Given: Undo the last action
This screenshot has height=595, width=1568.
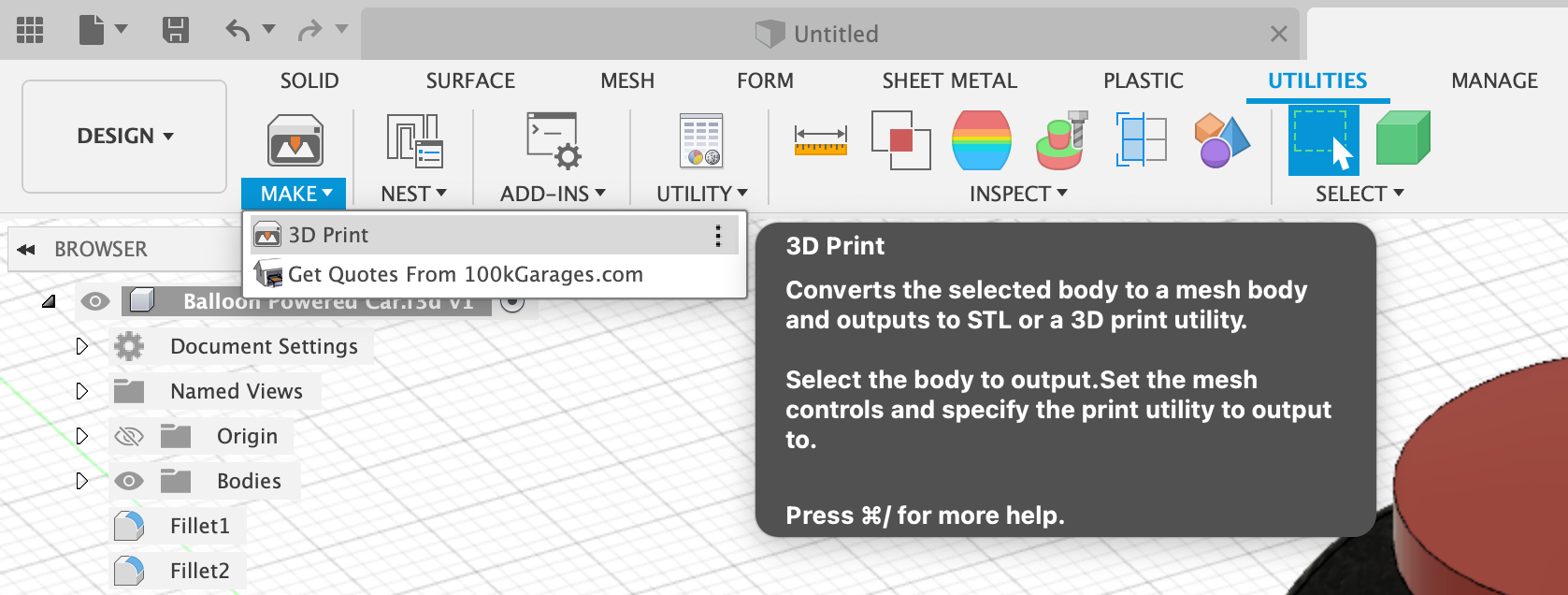Looking at the screenshot, I should pyautogui.click(x=237, y=31).
